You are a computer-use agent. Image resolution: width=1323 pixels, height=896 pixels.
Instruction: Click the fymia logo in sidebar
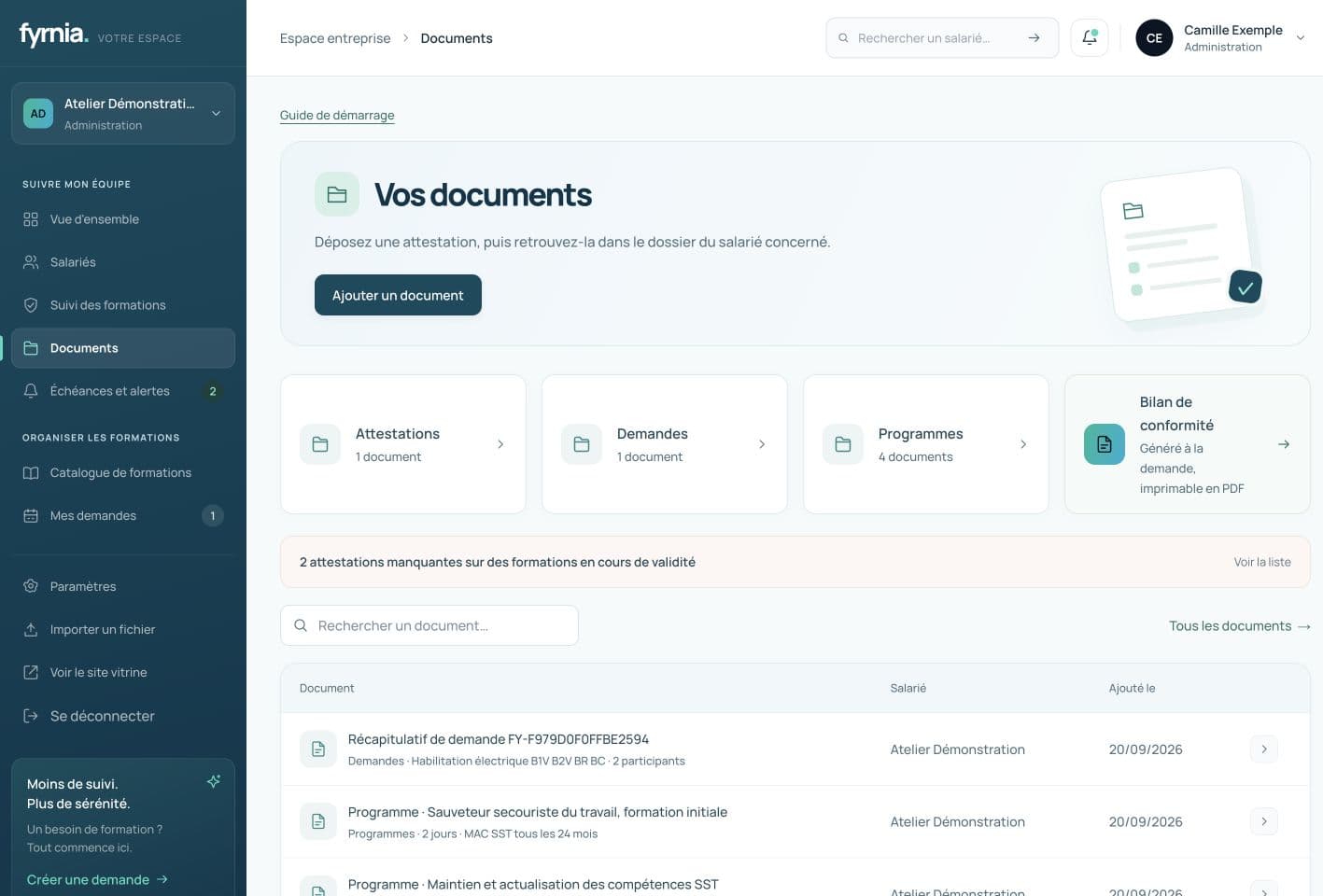[53, 35]
